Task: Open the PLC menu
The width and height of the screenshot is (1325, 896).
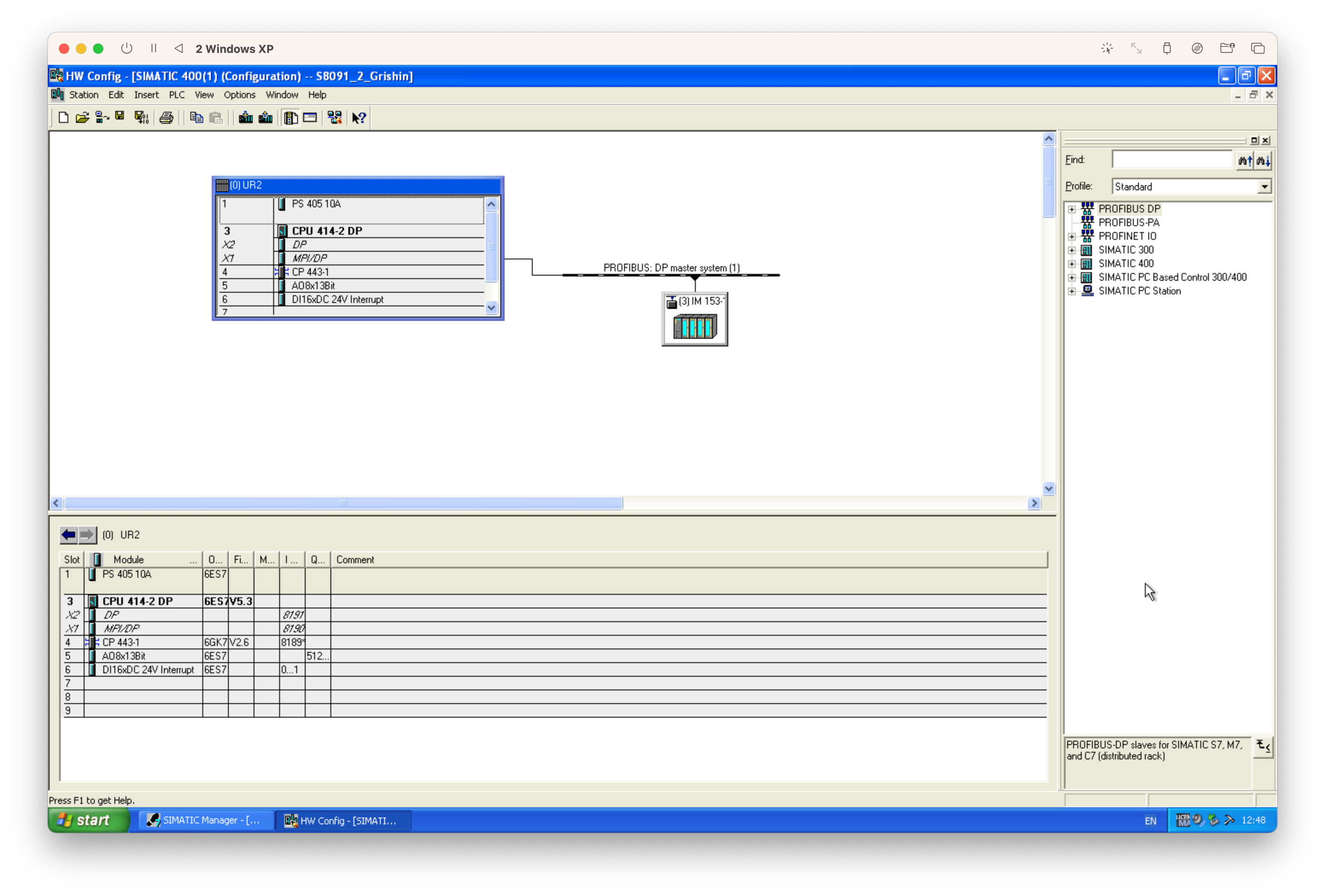Action: (x=176, y=95)
